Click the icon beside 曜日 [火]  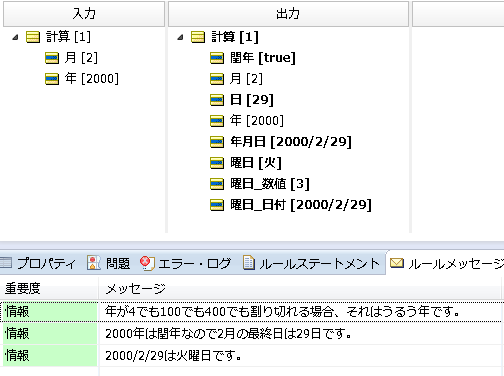coord(217,163)
